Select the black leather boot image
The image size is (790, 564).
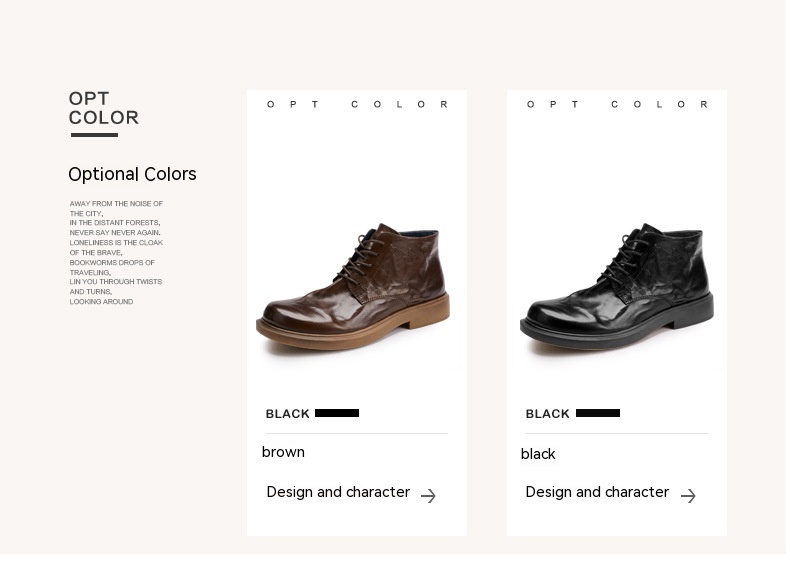pyautogui.click(x=616, y=290)
